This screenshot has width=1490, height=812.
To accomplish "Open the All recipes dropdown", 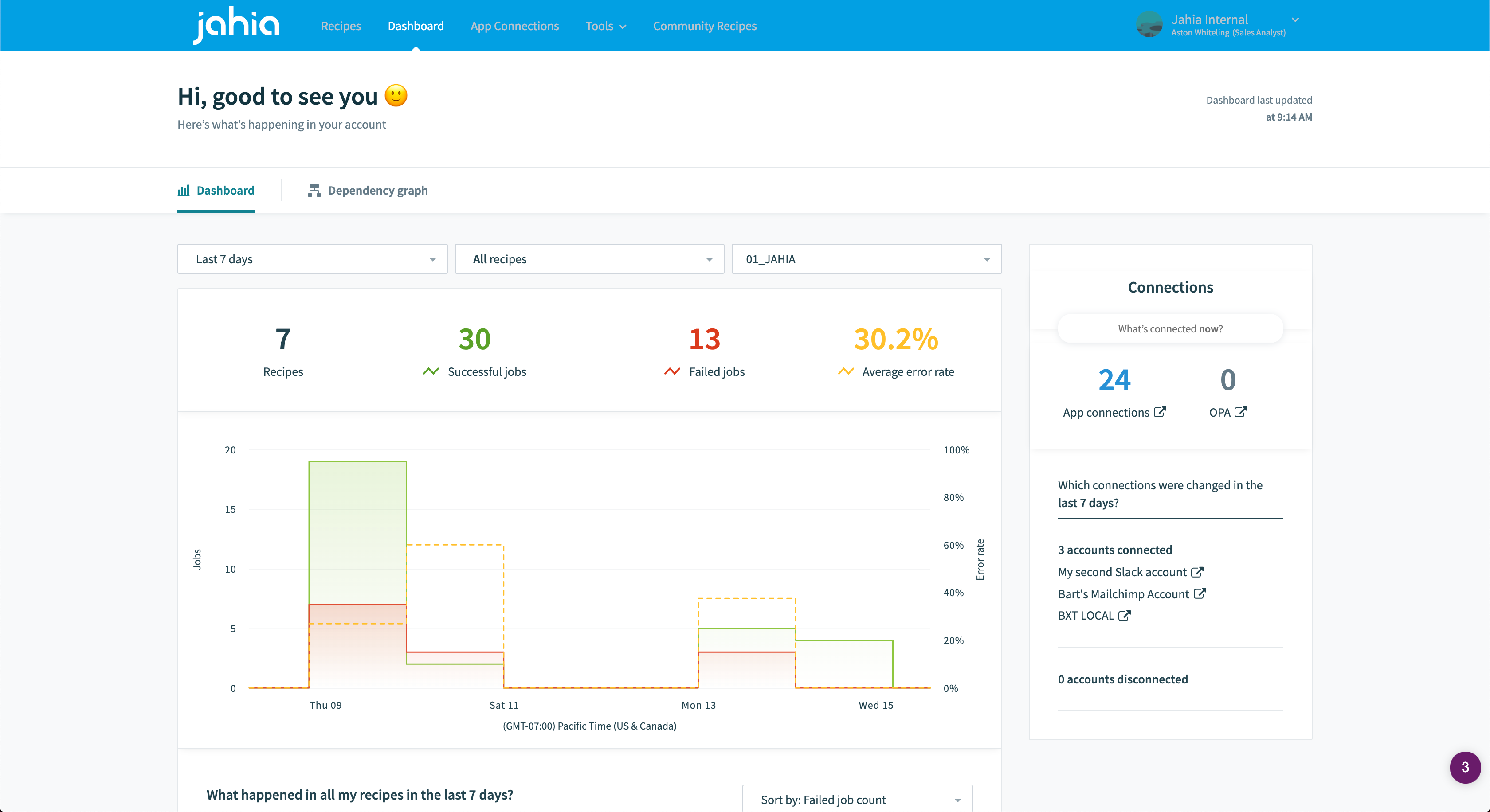I will pyautogui.click(x=589, y=259).
